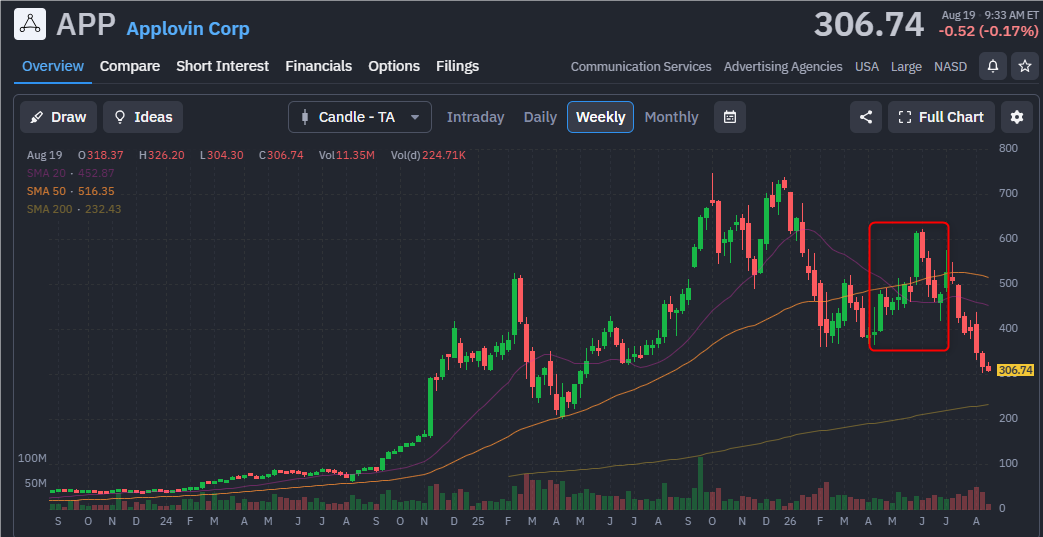Open Ideas lightbulb button
This screenshot has width=1043, height=537.
point(143,117)
